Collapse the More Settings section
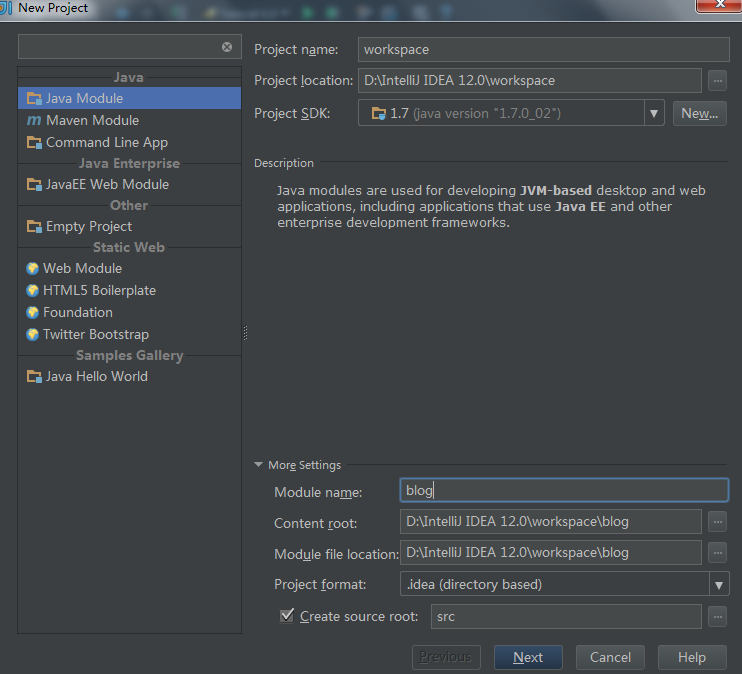This screenshot has height=674, width=742. (x=259, y=465)
